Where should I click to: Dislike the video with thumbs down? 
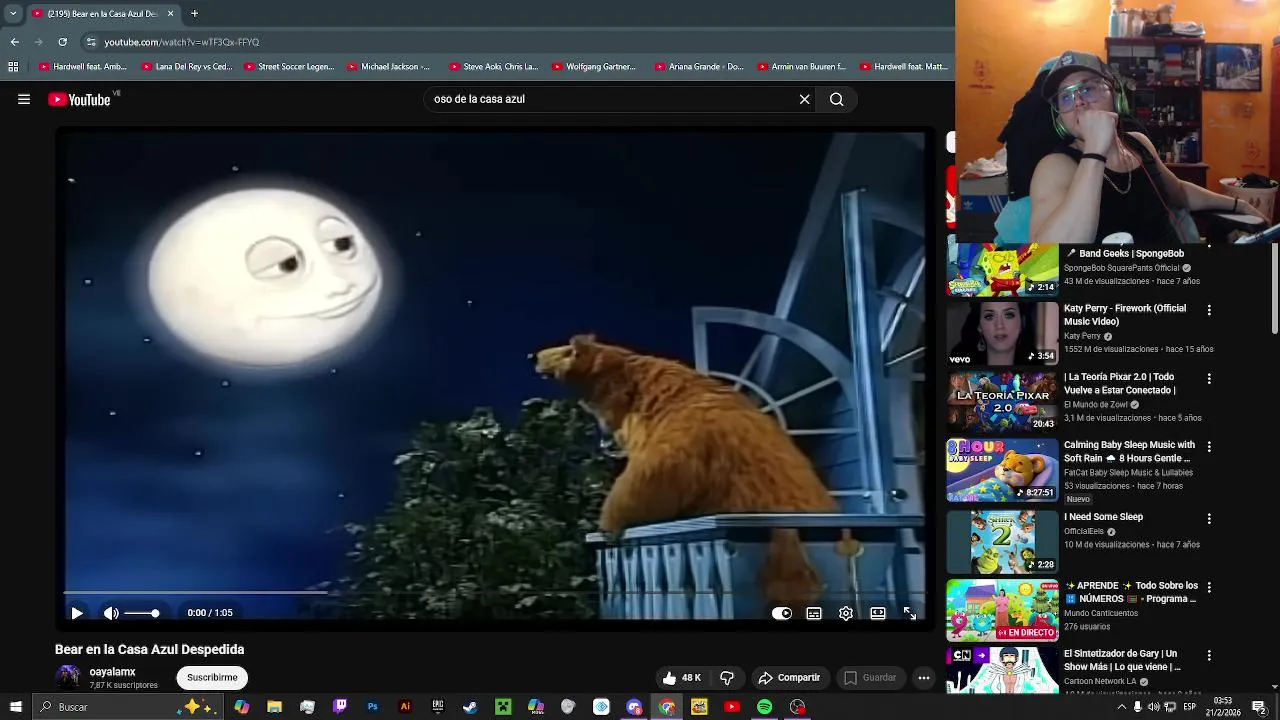point(727,677)
